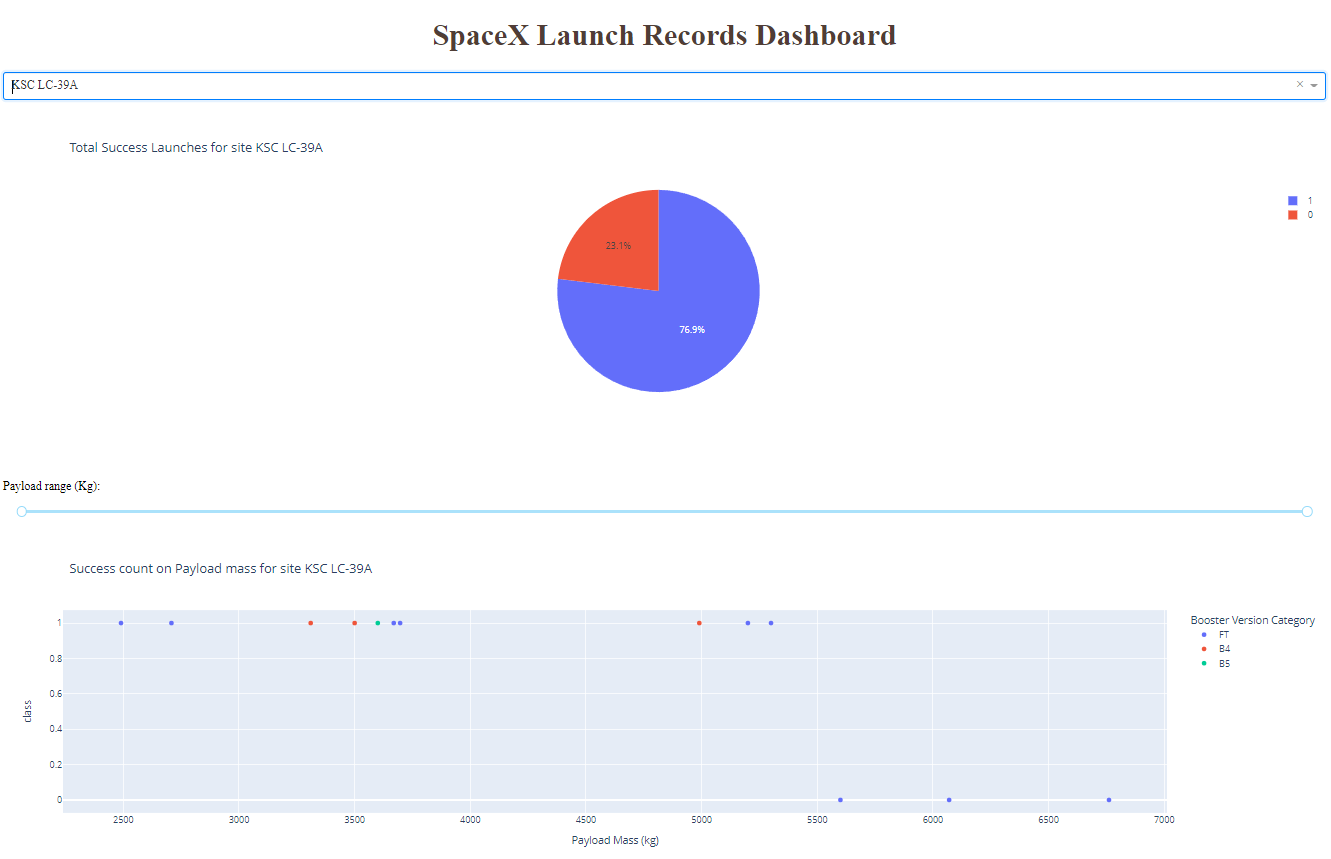The image size is (1331, 859).
Task: Click the 'Success count on Payload mass' chart title
Action: pyautogui.click(x=220, y=569)
